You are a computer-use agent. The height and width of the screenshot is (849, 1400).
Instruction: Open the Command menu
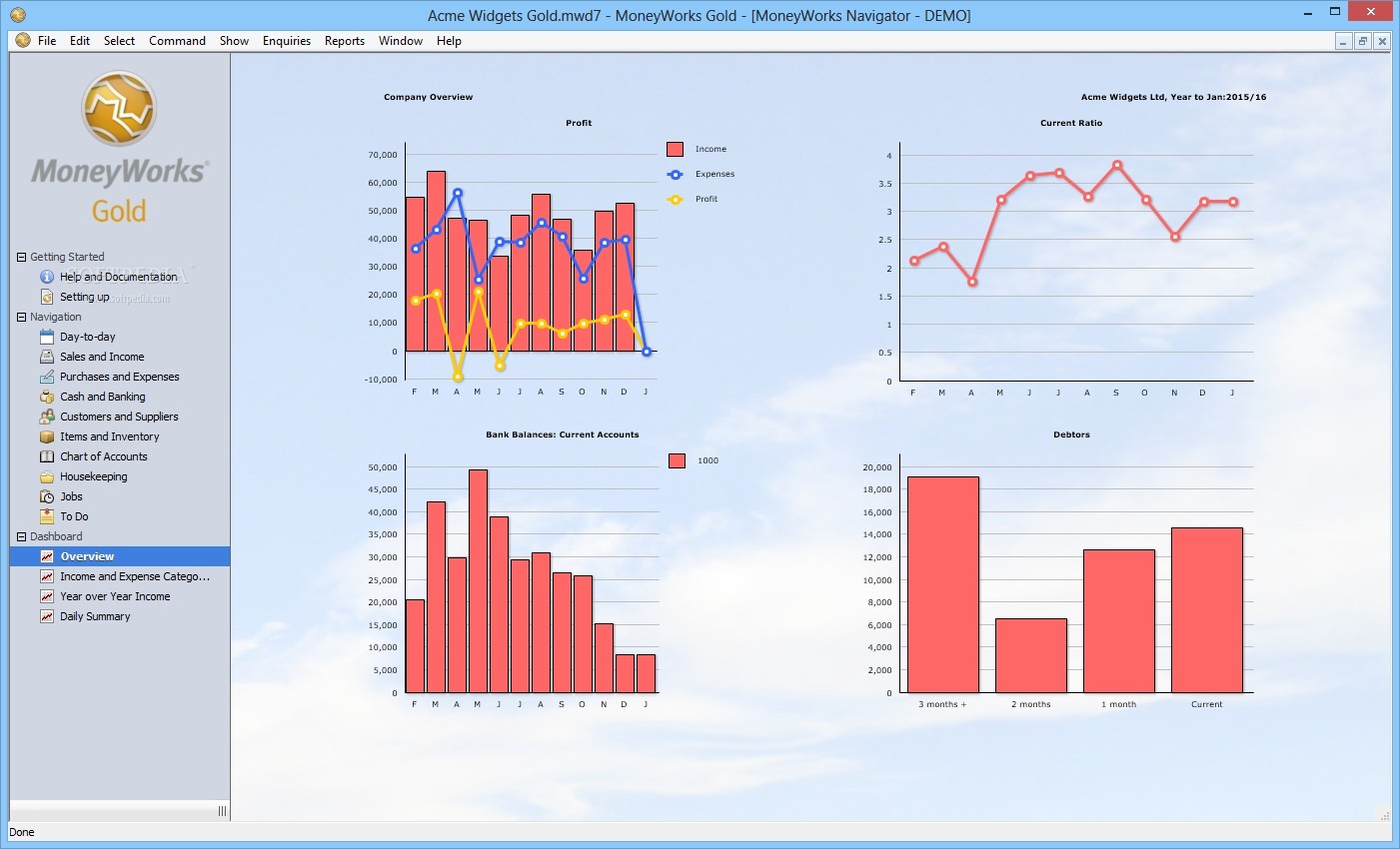177,41
